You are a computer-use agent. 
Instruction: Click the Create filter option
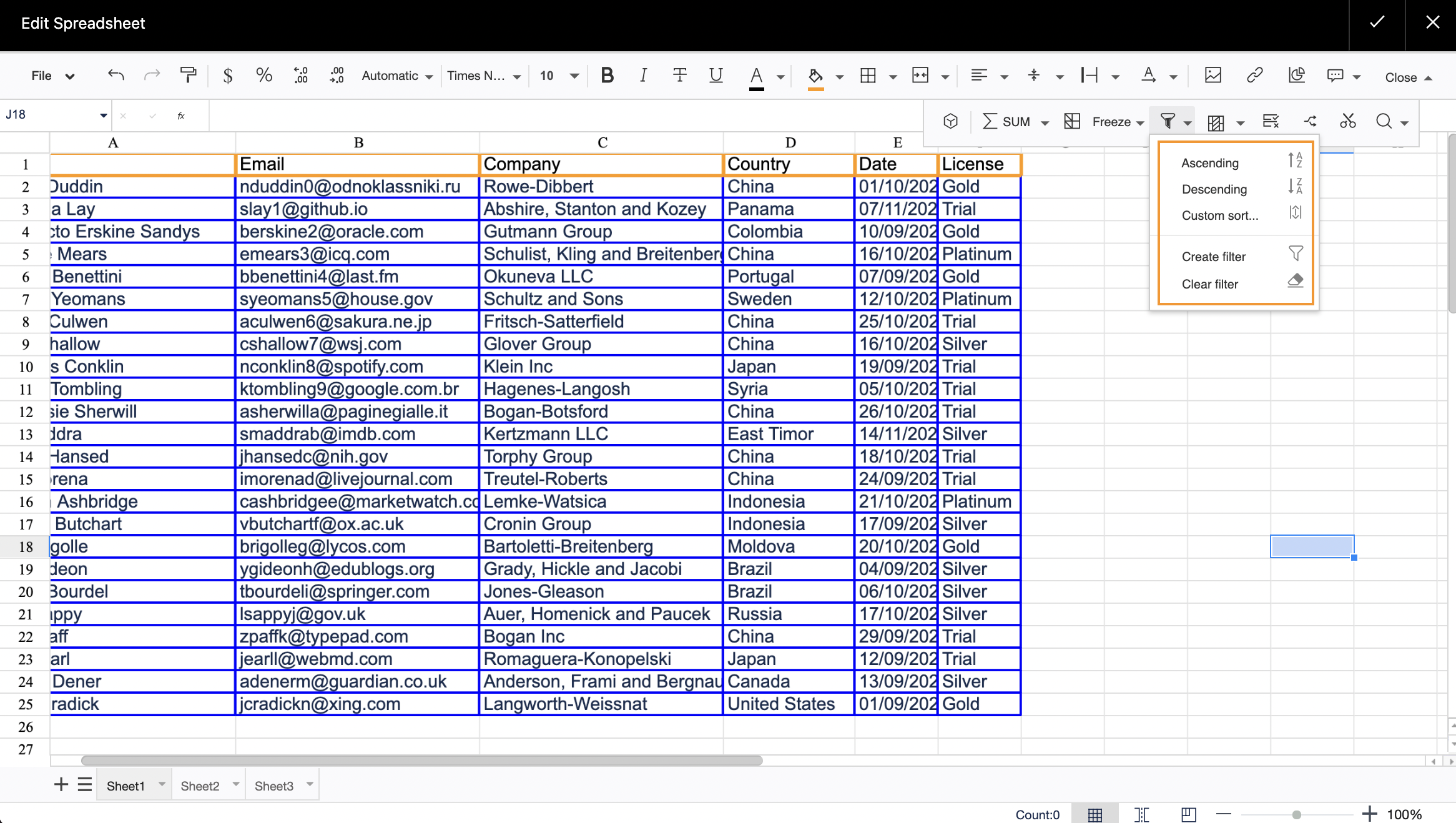(1213, 257)
